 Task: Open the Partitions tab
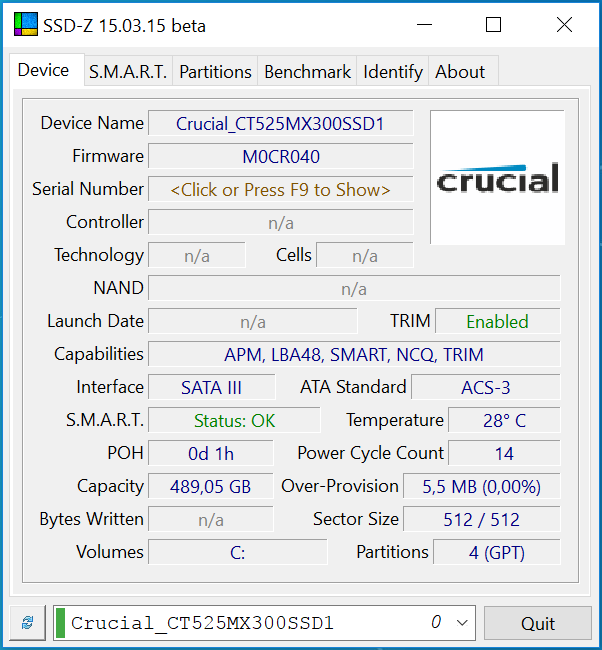coord(215,72)
